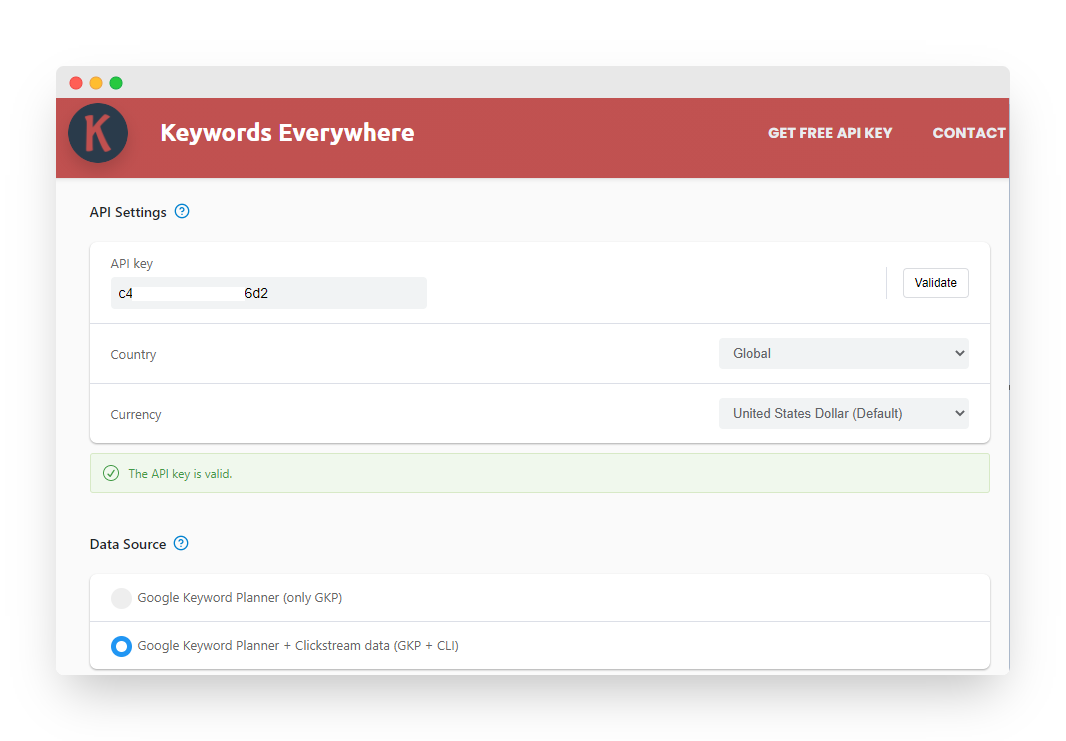
Task: Focus the API key input field
Action: coord(269,293)
